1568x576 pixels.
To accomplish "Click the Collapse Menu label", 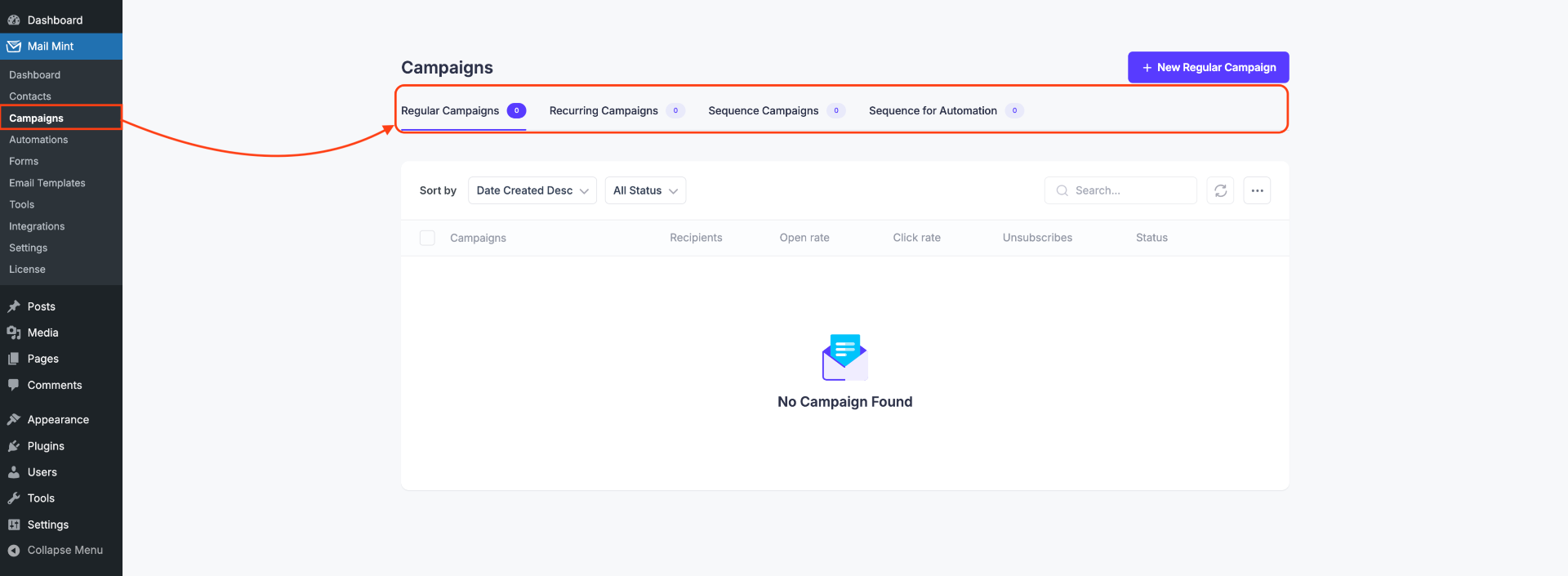I will (65, 551).
